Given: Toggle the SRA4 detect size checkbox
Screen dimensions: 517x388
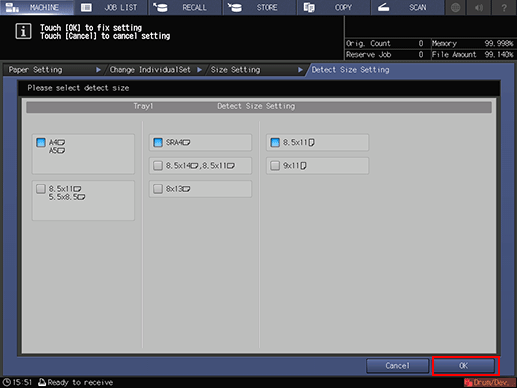Looking at the screenshot, I should 200,142.
